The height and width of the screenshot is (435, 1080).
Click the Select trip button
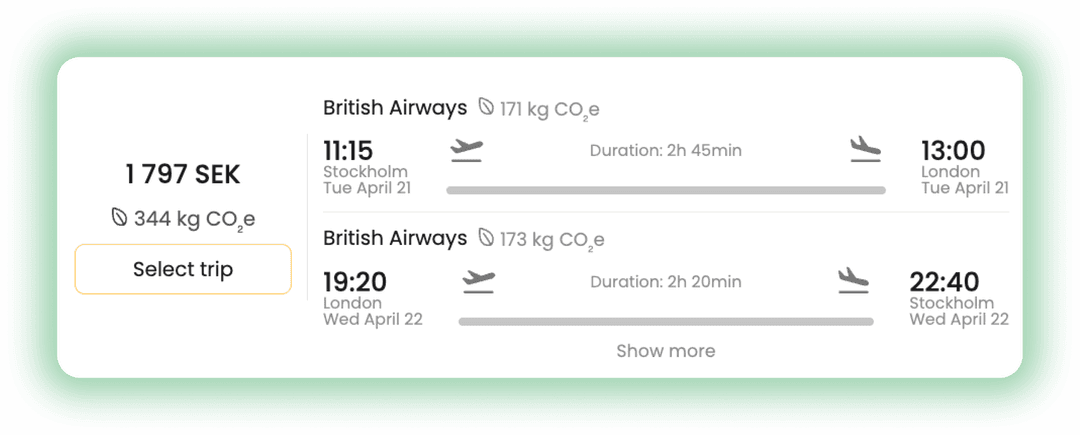pos(183,270)
